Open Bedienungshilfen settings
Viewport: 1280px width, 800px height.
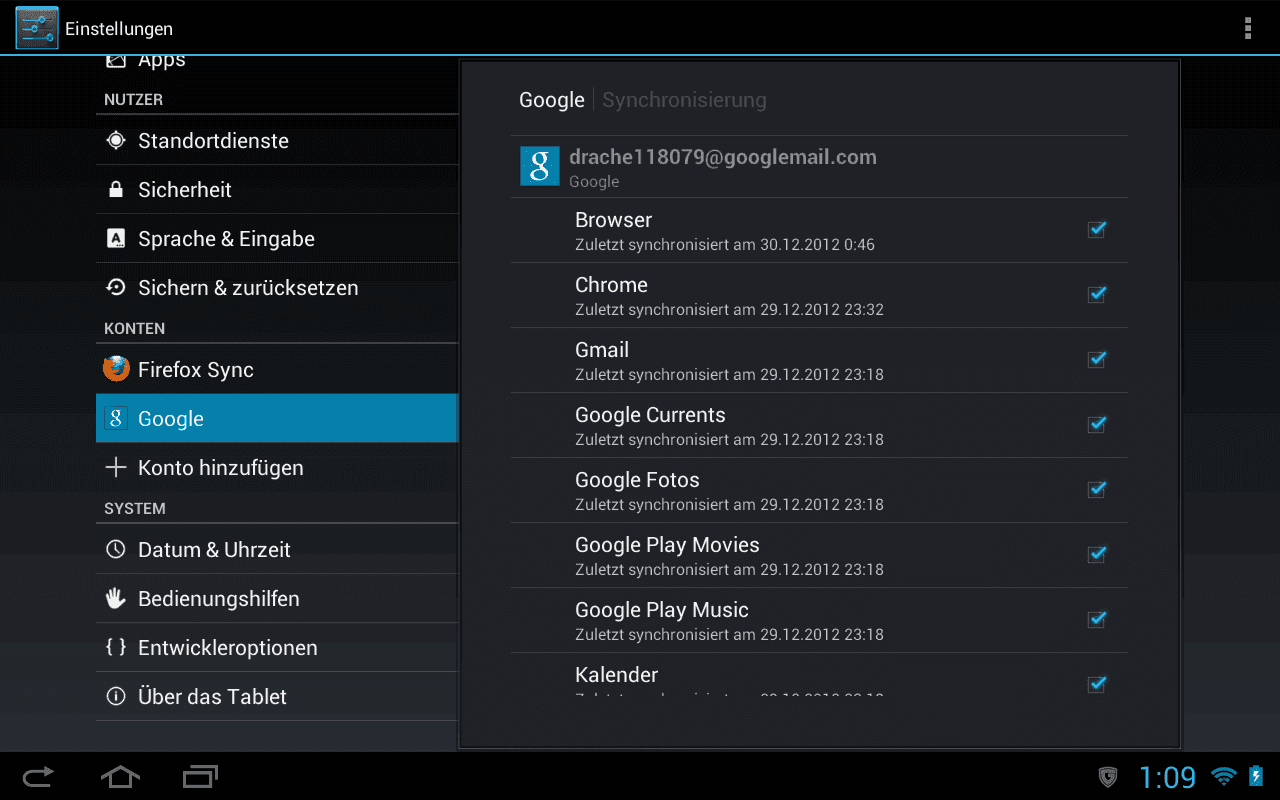(x=277, y=598)
